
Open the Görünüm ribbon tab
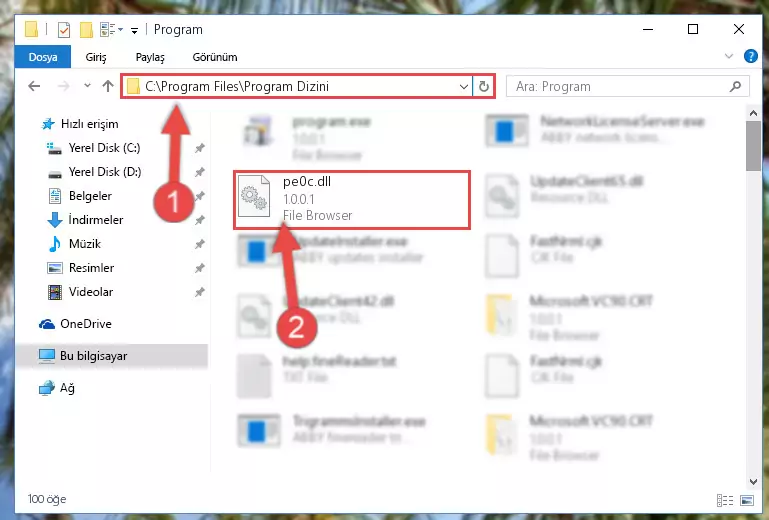point(215,57)
